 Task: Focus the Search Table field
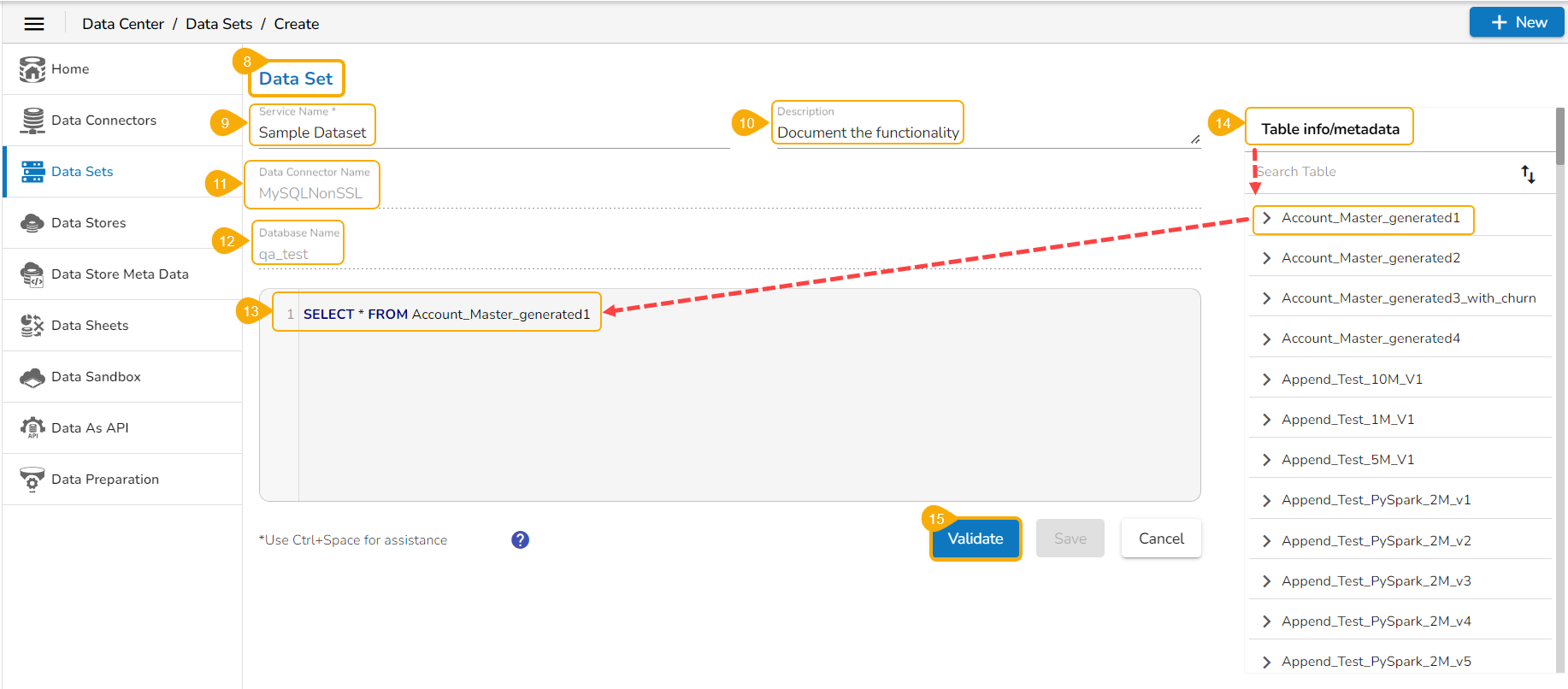coord(1381,172)
